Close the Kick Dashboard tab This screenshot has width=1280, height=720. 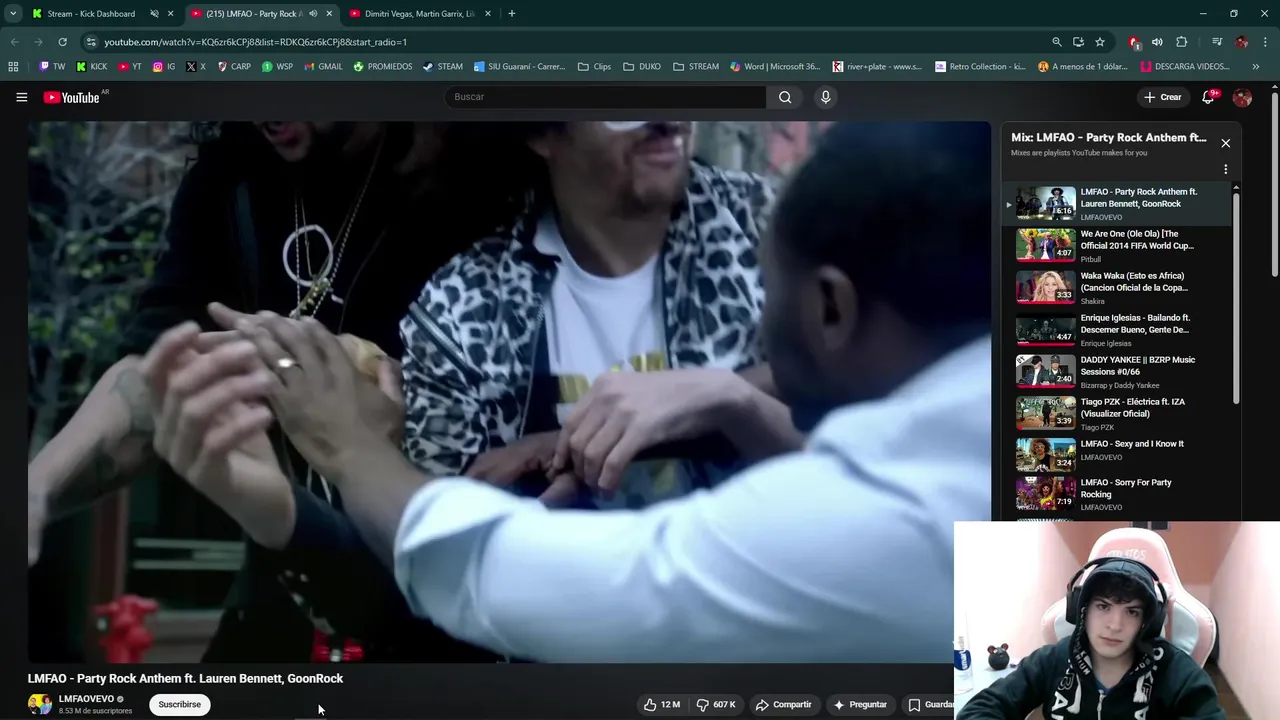(170, 14)
